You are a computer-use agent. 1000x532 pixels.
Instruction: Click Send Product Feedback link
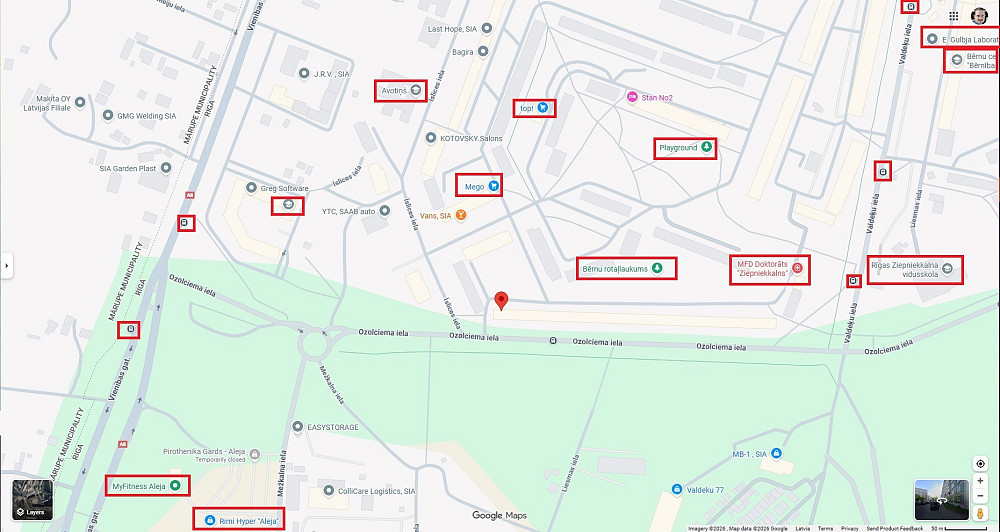pyautogui.click(x=895, y=528)
